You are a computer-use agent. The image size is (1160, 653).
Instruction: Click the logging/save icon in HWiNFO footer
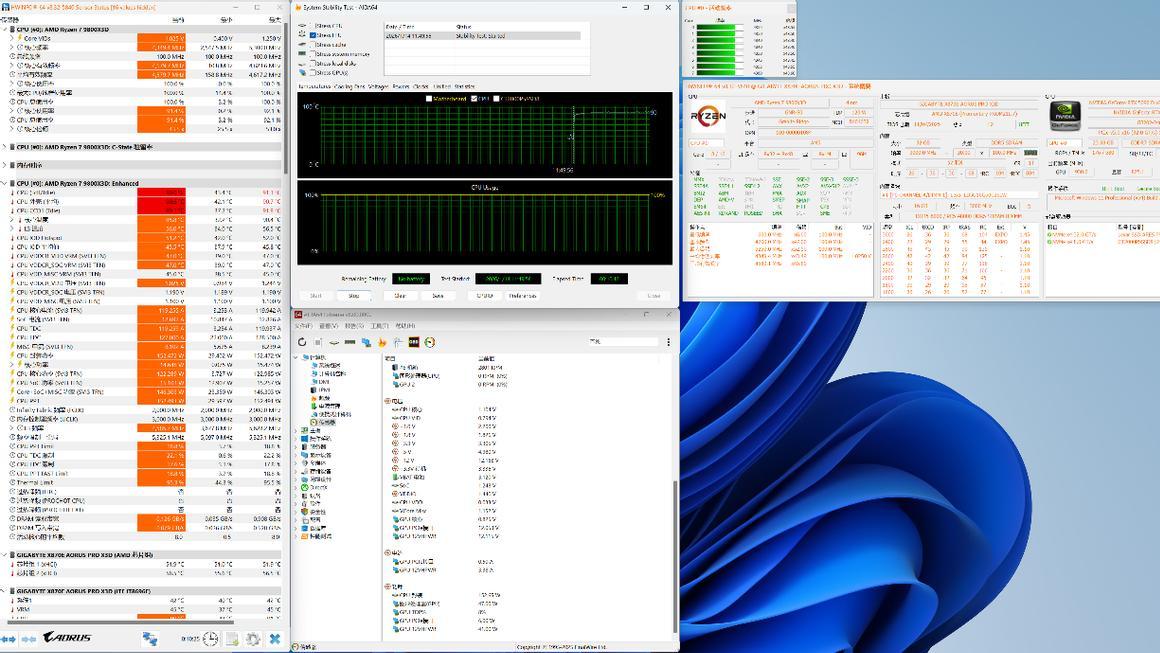(x=232, y=638)
